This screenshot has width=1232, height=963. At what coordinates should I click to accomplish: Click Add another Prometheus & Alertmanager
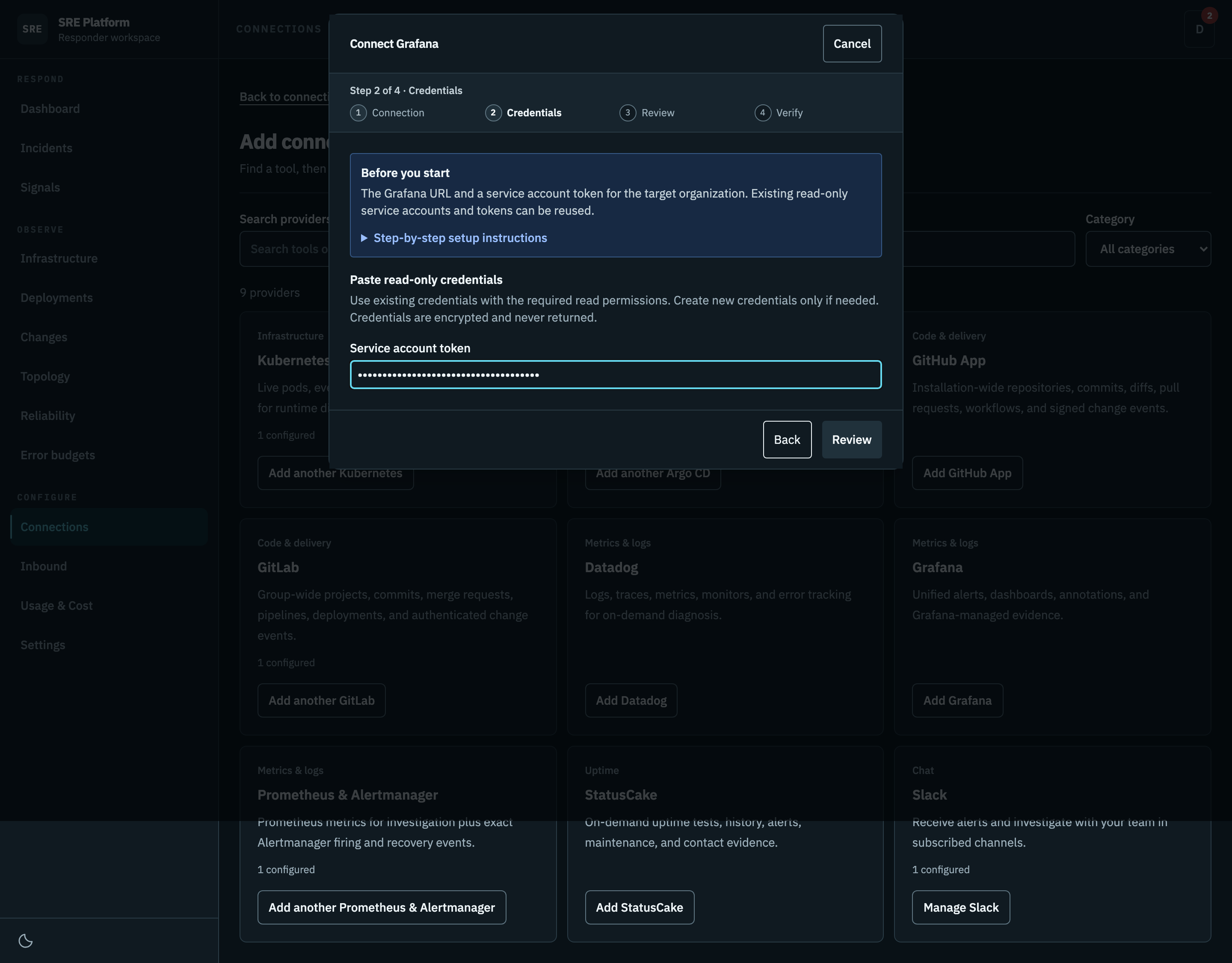(x=382, y=907)
